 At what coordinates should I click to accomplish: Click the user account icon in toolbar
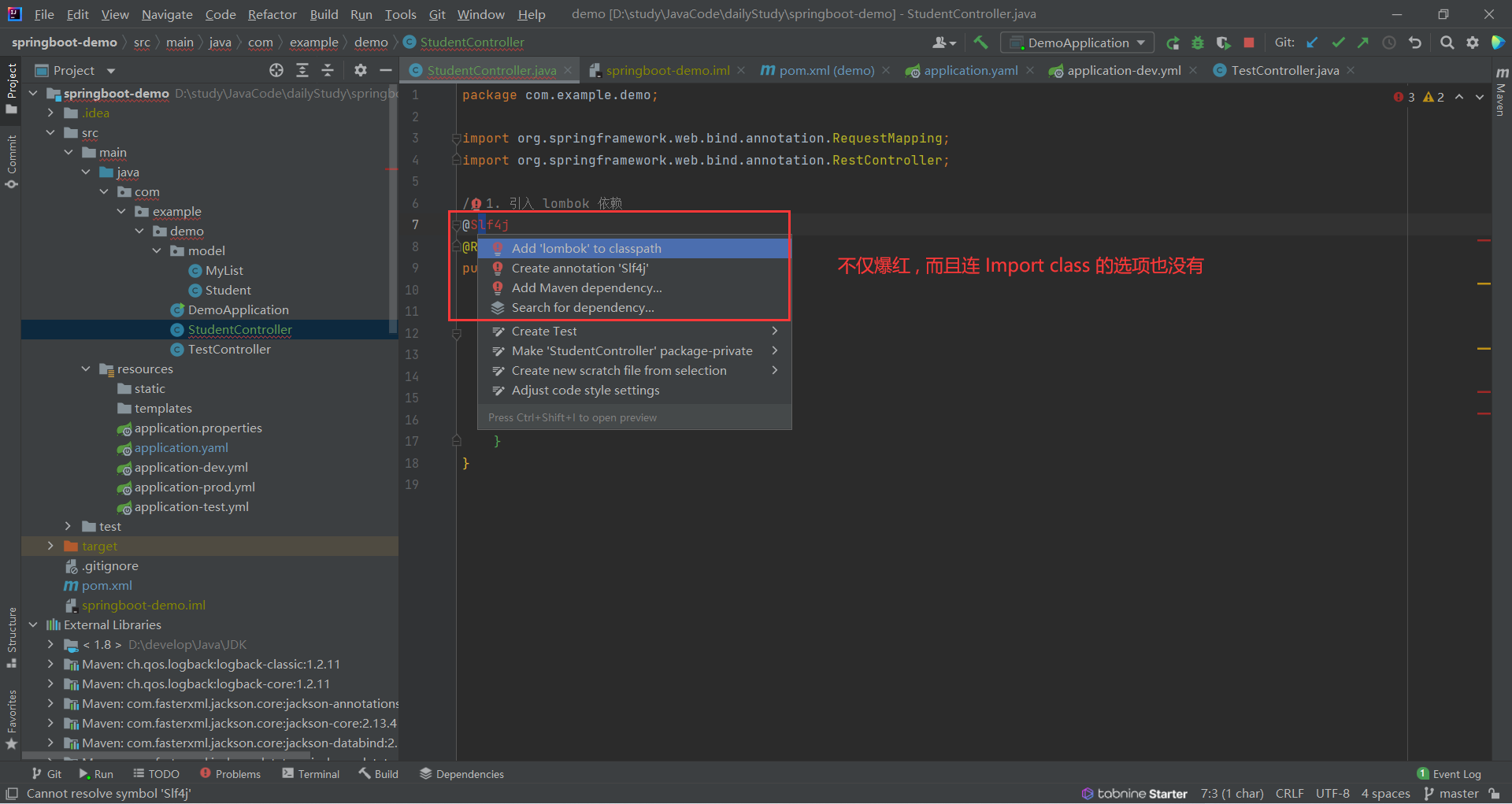click(943, 43)
